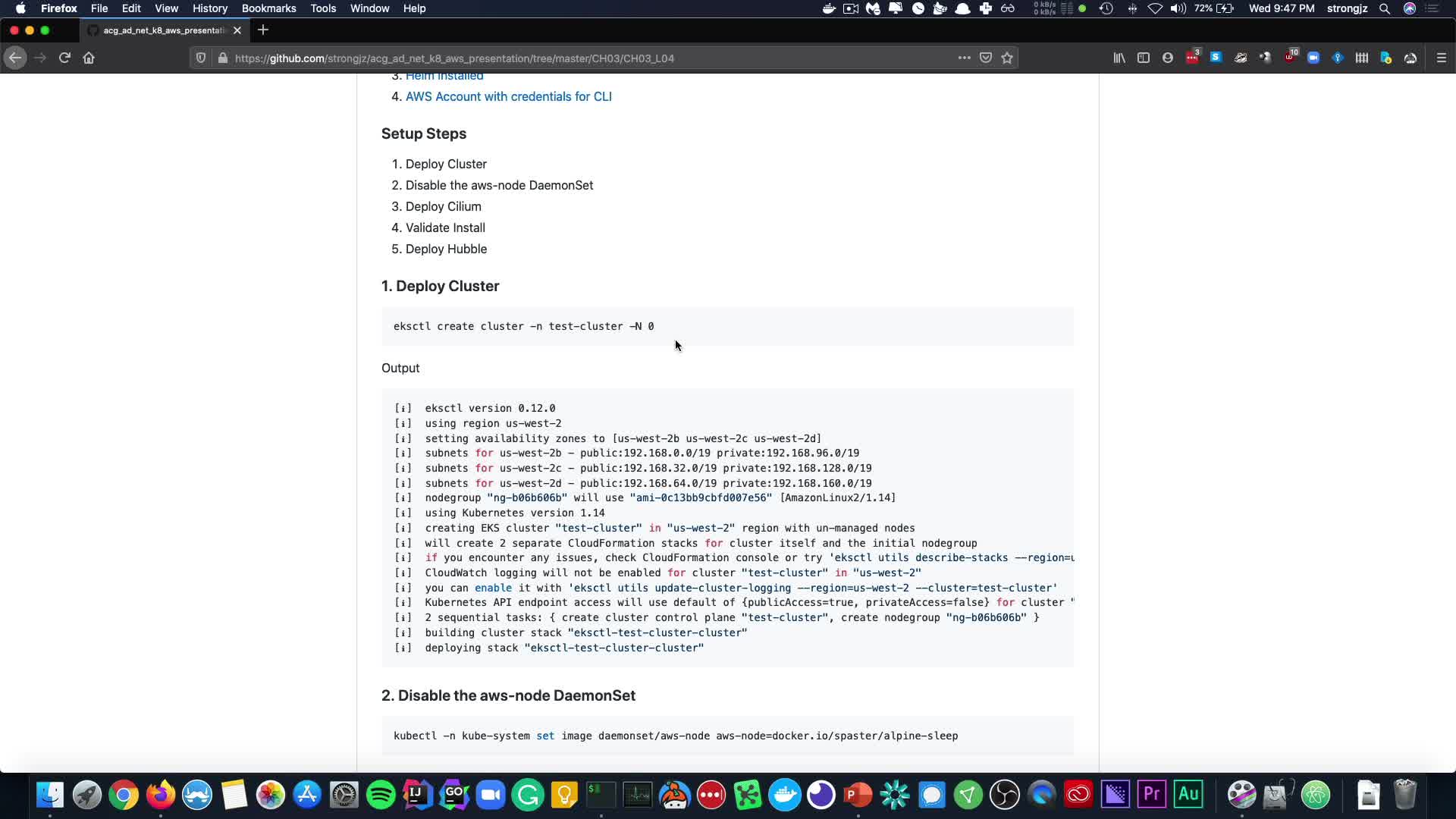Open Firefox Library icon
This screenshot has width=1456, height=819.
click(x=1119, y=58)
